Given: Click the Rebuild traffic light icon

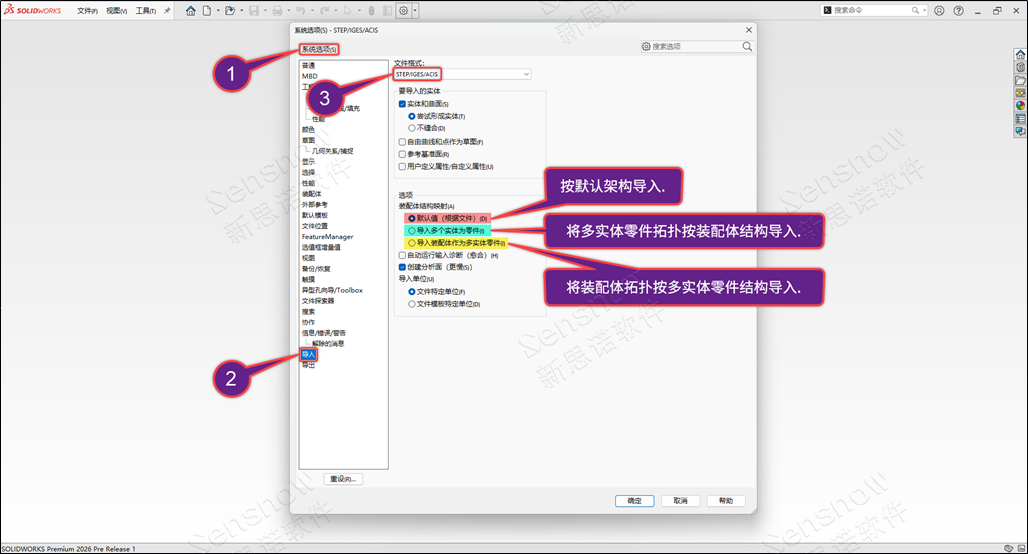Looking at the screenshot, I should click(x=371, y=10).
